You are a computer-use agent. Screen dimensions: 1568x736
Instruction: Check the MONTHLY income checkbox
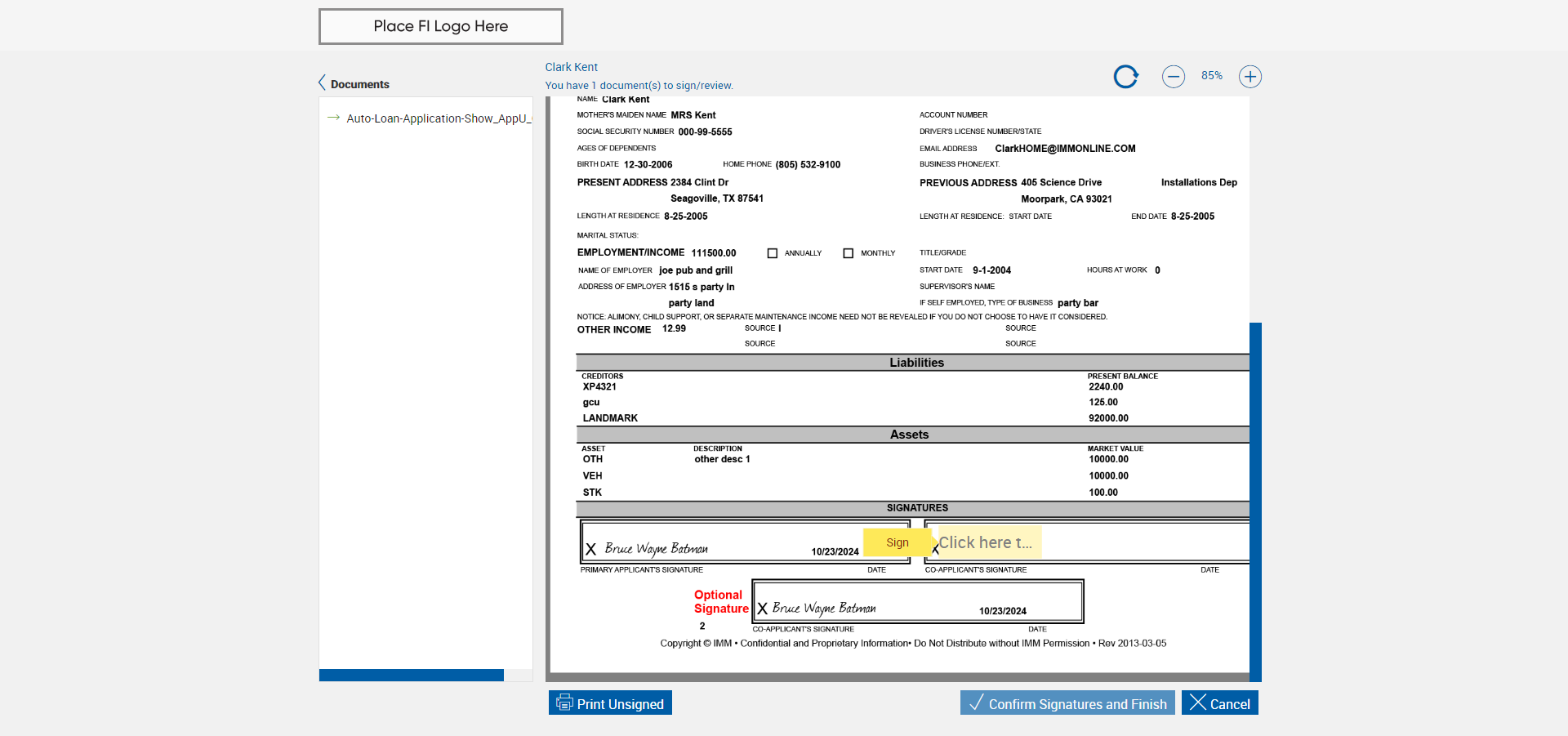click(849, 253)
